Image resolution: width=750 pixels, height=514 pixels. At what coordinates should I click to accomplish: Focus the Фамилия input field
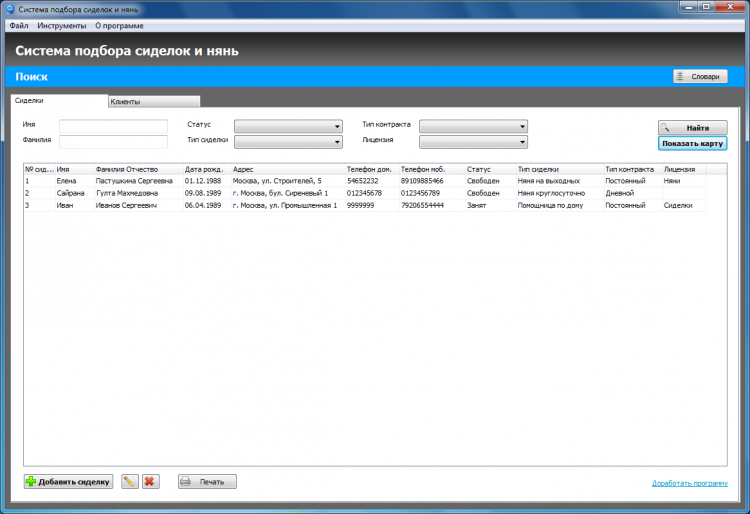(113, 142)
